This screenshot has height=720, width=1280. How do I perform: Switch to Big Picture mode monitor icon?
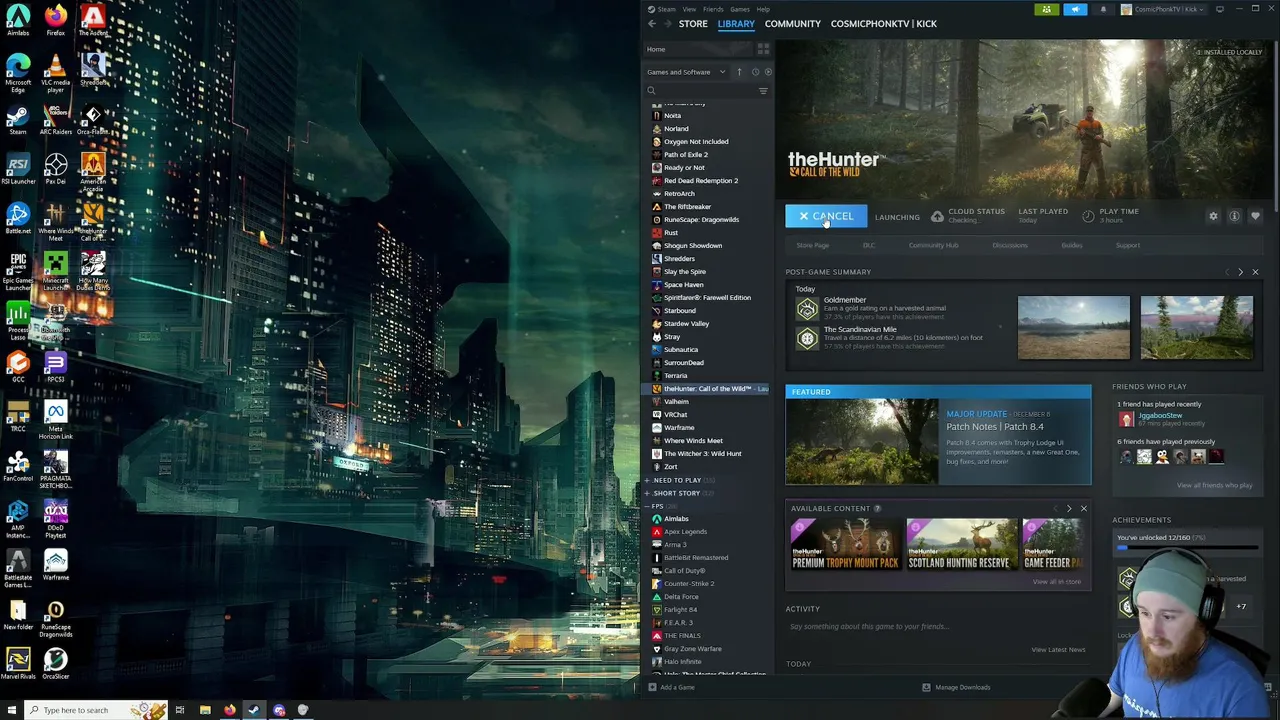pos(1219,9)
